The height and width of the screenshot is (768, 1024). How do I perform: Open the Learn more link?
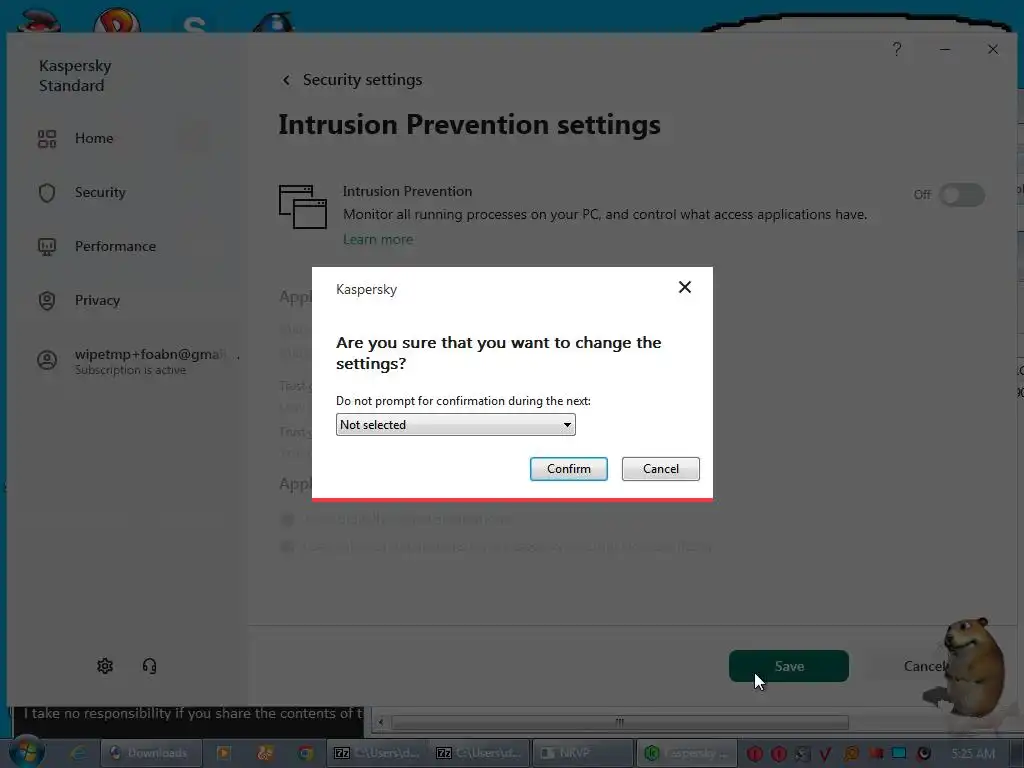click(378, 239)
